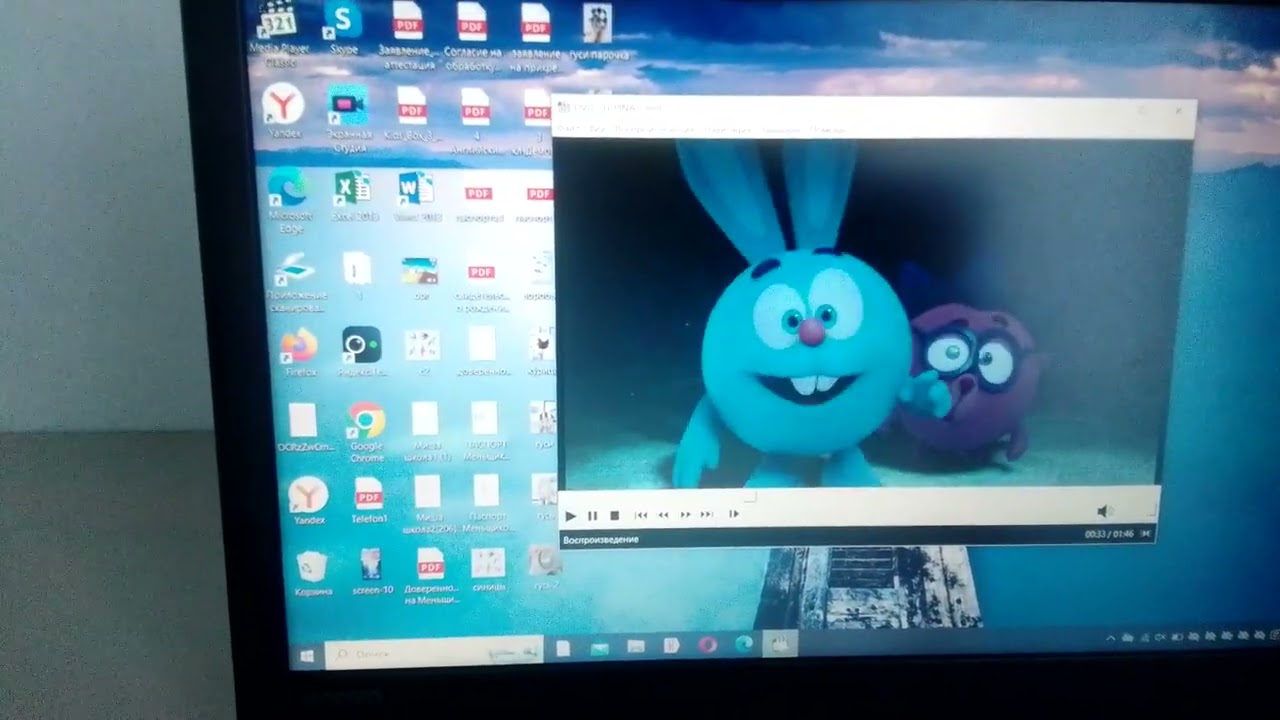Select the Firefox desktop shortcut
1280x720 pixels.
point(299,352)
